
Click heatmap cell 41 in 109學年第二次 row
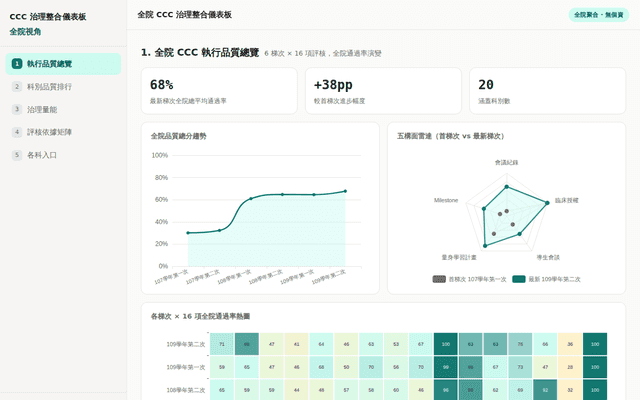(x=296, y=344)
